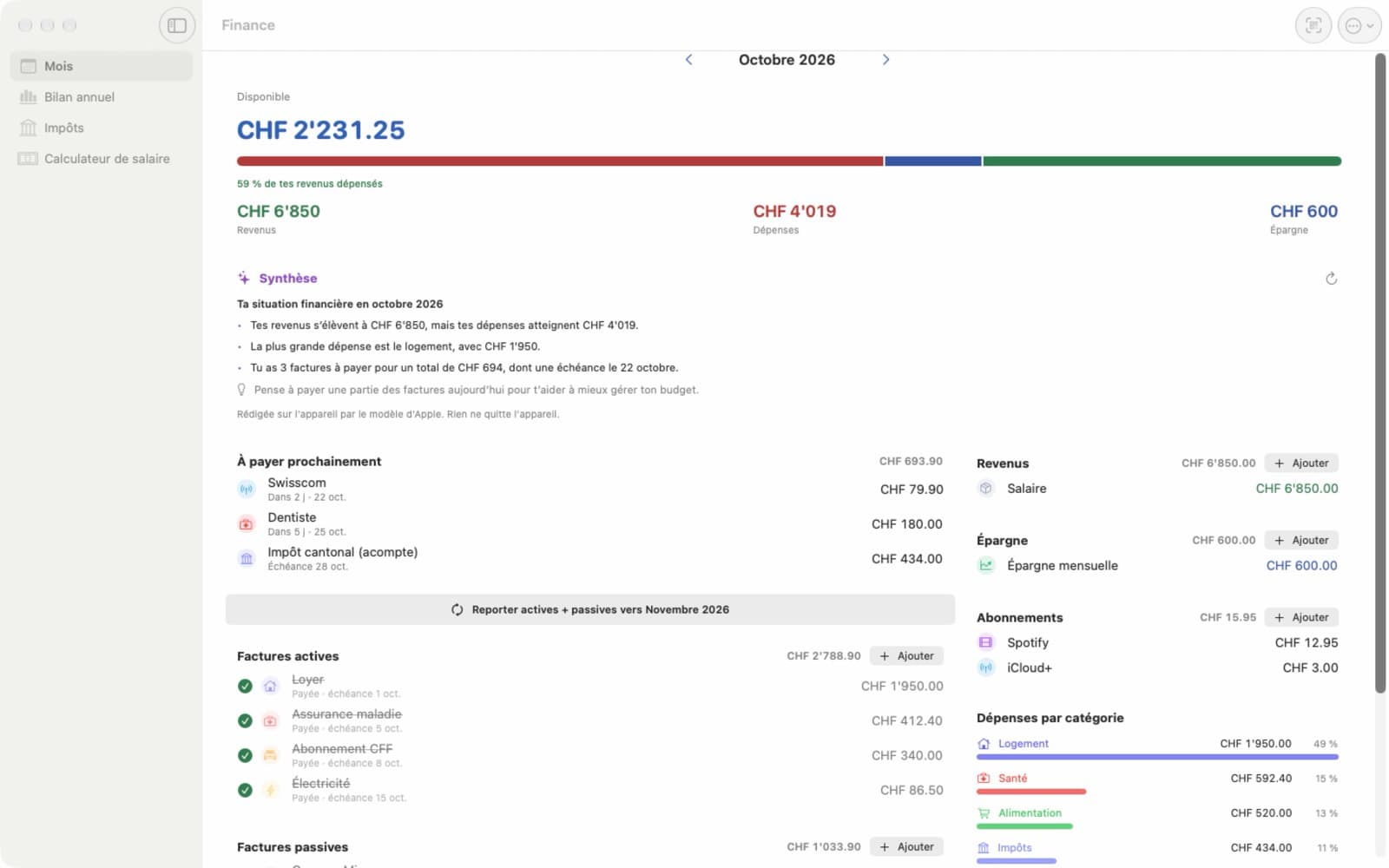Viewport: 1389px width, 868px height.
Task: Open the Logement category link
Action: 1023,744
